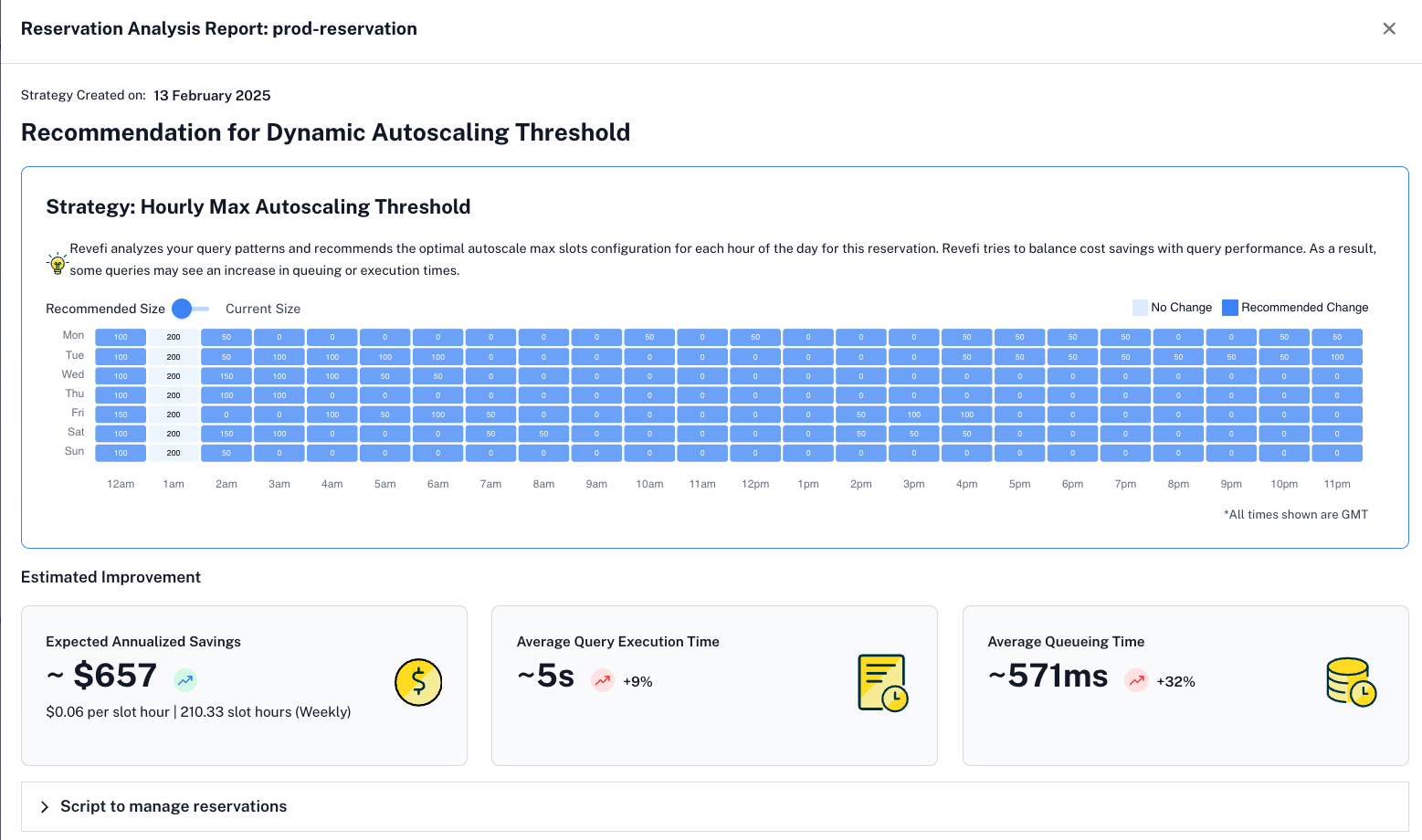Click the lightbulb tip icon
This screenshot has height=840, width=1422.
[x=58, y=264]
